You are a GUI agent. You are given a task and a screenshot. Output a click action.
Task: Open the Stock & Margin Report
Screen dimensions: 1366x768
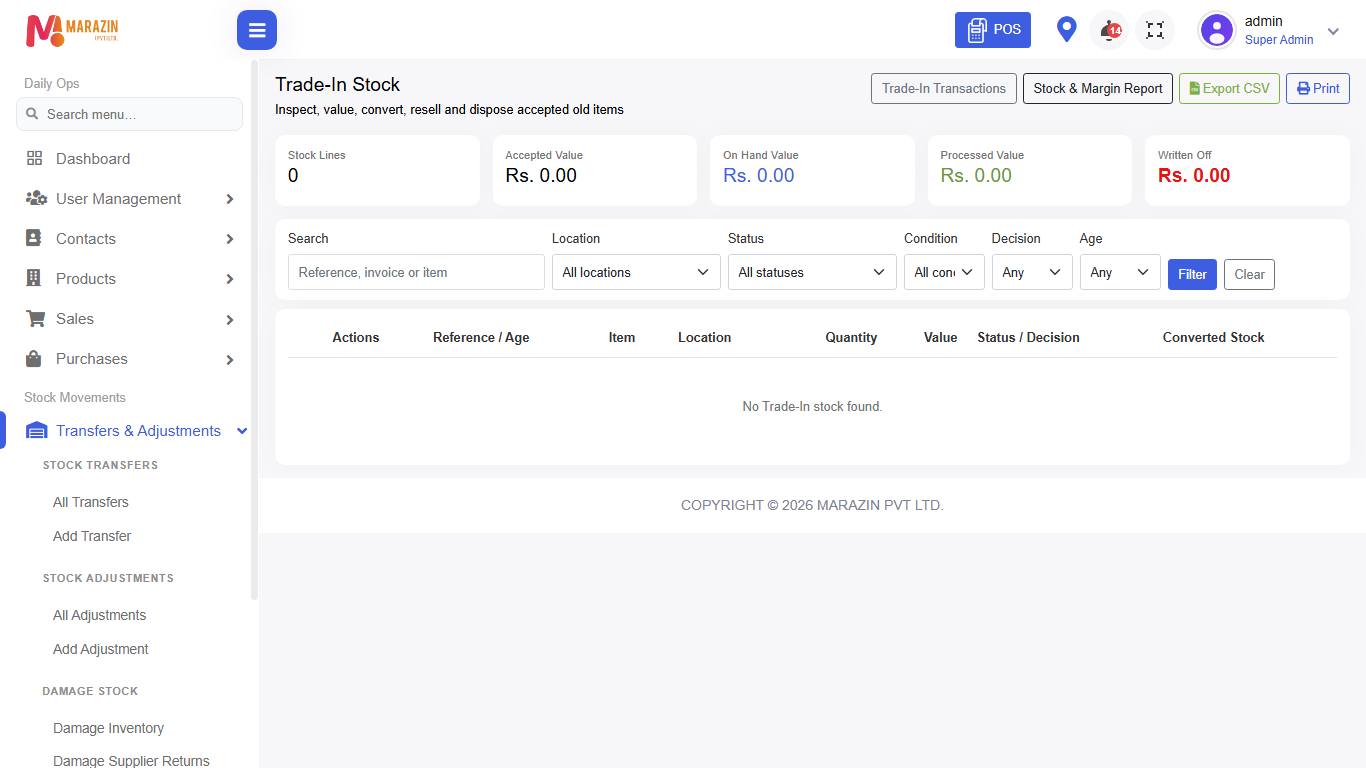coord(1098,88)
